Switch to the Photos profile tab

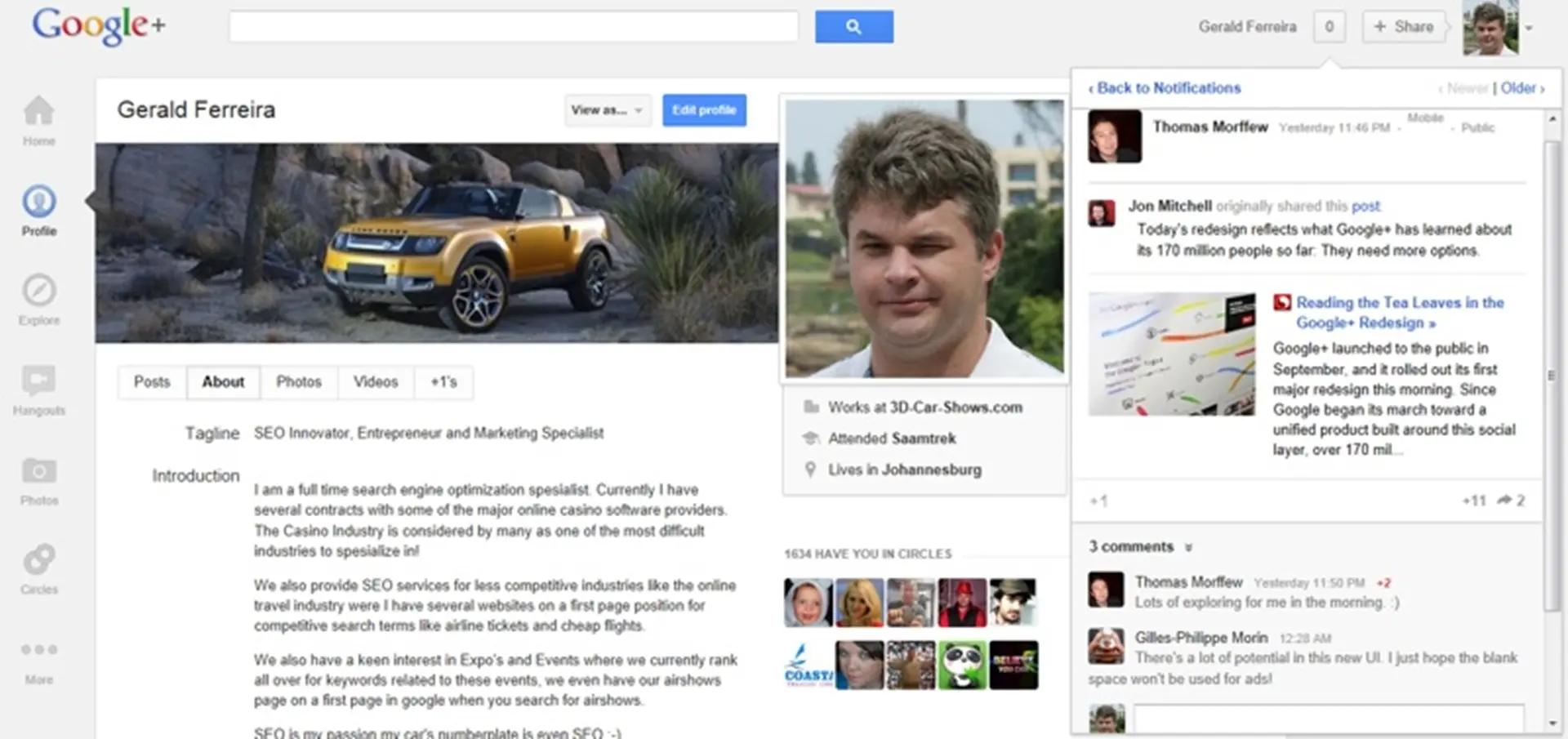[298, 382]
